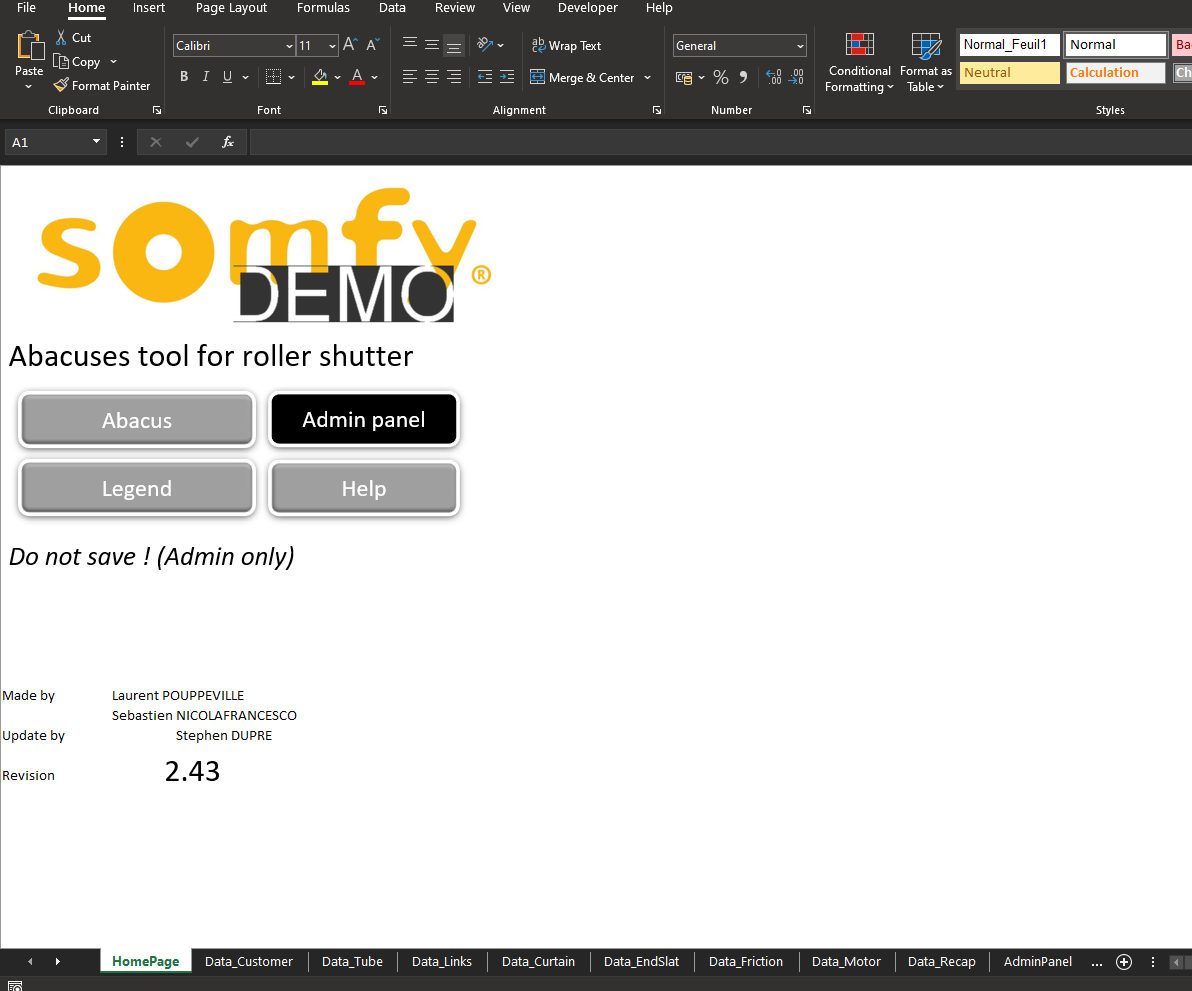Select the Data_Motor sheet tab
This screenshot has height=991, width=1192.
click(846, 961)
